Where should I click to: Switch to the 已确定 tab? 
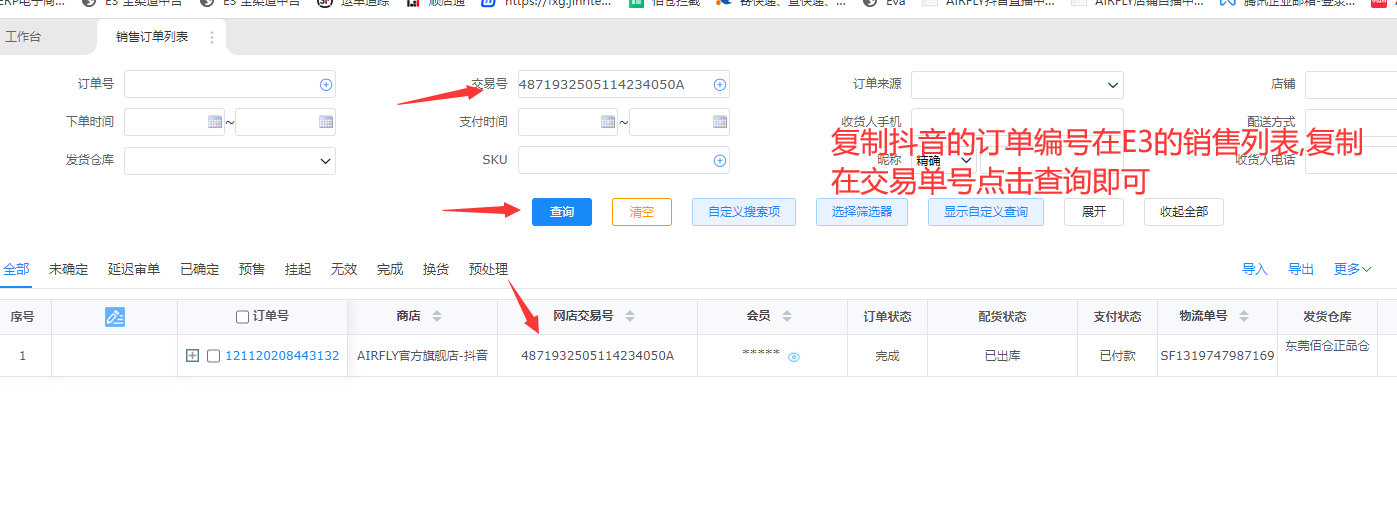(200, 269)
